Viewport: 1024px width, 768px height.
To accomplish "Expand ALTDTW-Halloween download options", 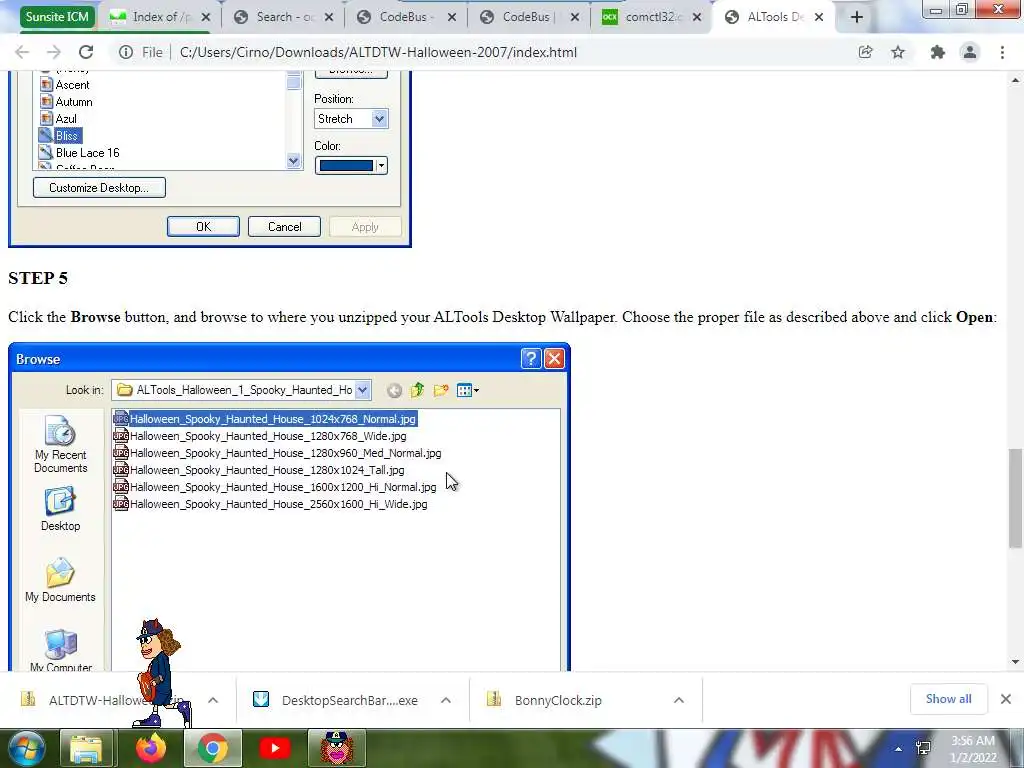I will tap(213, 700).
